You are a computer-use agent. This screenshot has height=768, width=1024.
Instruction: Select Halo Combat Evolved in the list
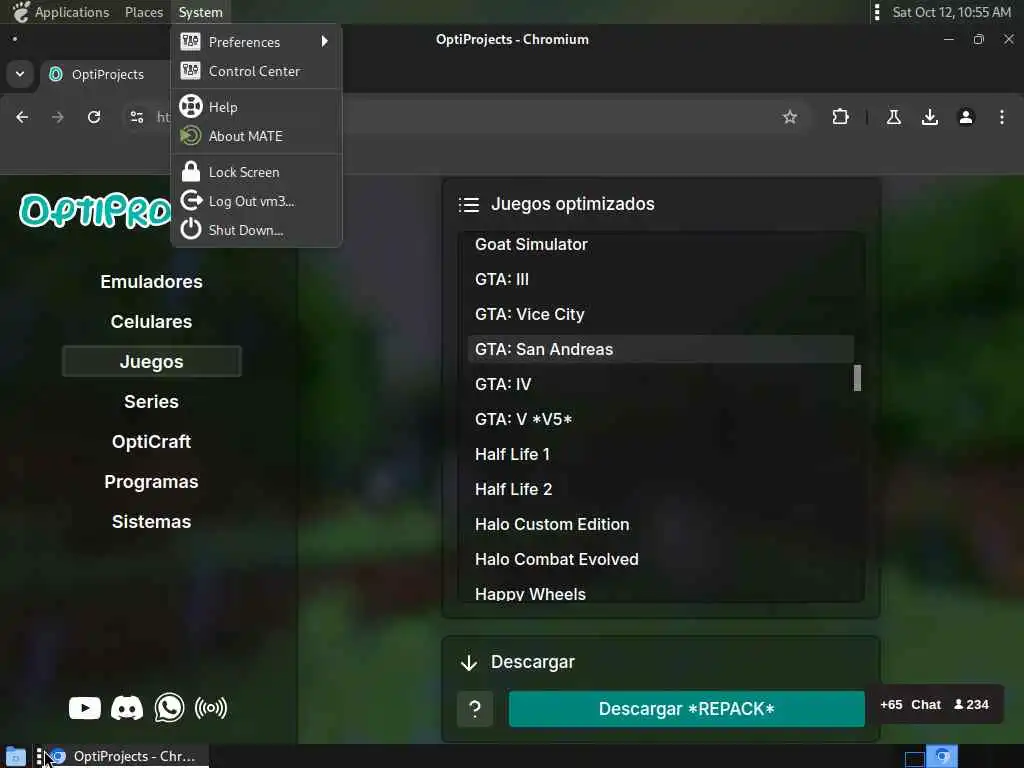(x=661, y=559)
